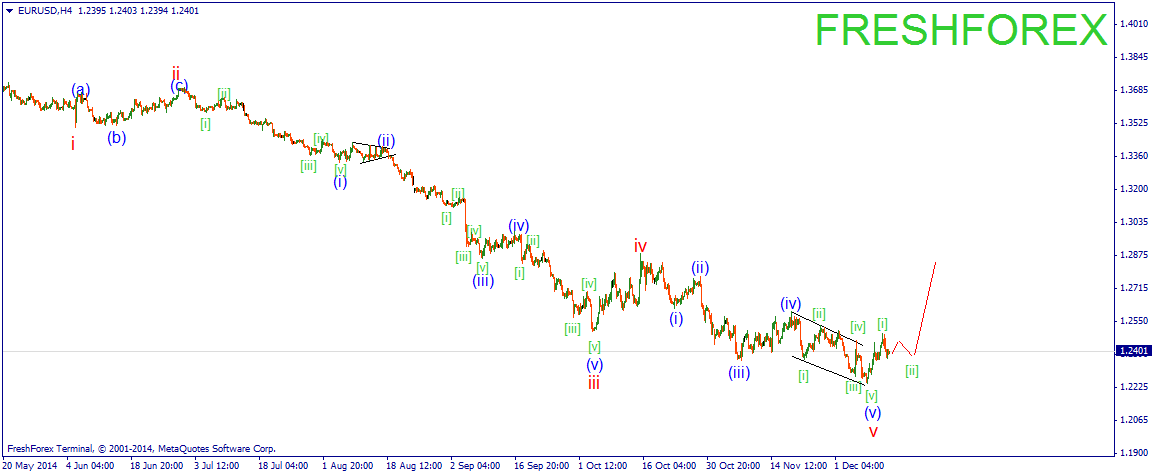Click the red wave iii label
Image resolution: width=1154 pixels, height=474 pixels.
(x=594, y=383)
